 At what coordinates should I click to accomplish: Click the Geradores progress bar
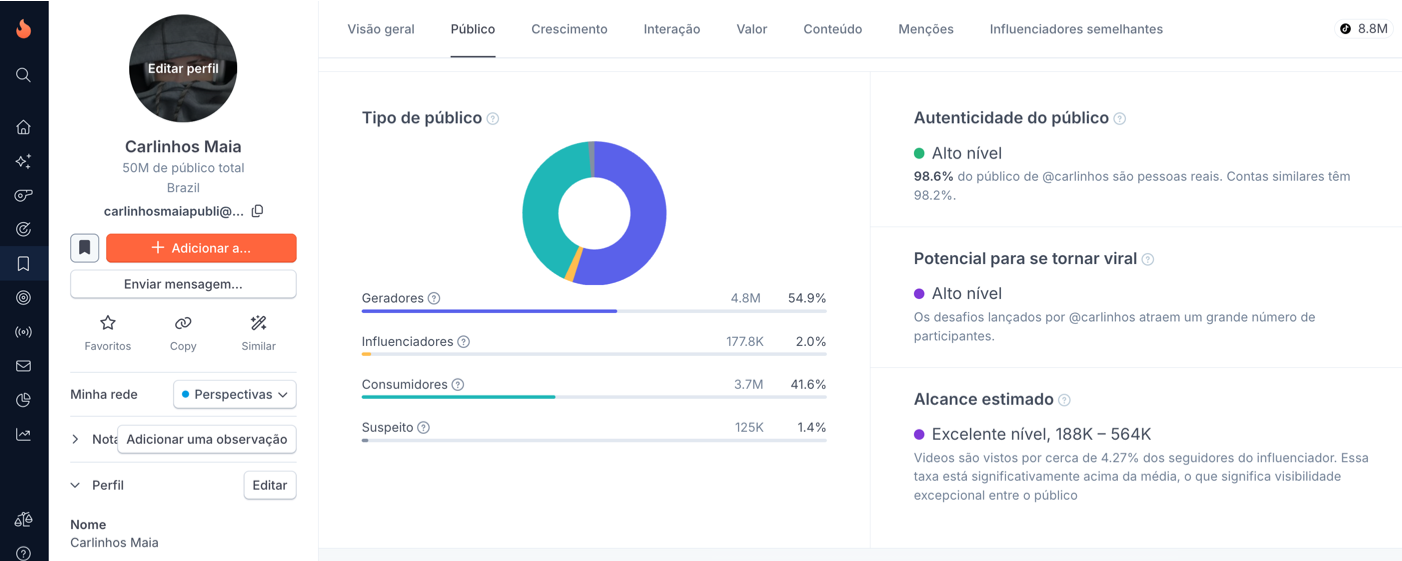click(x=593, y=311)
